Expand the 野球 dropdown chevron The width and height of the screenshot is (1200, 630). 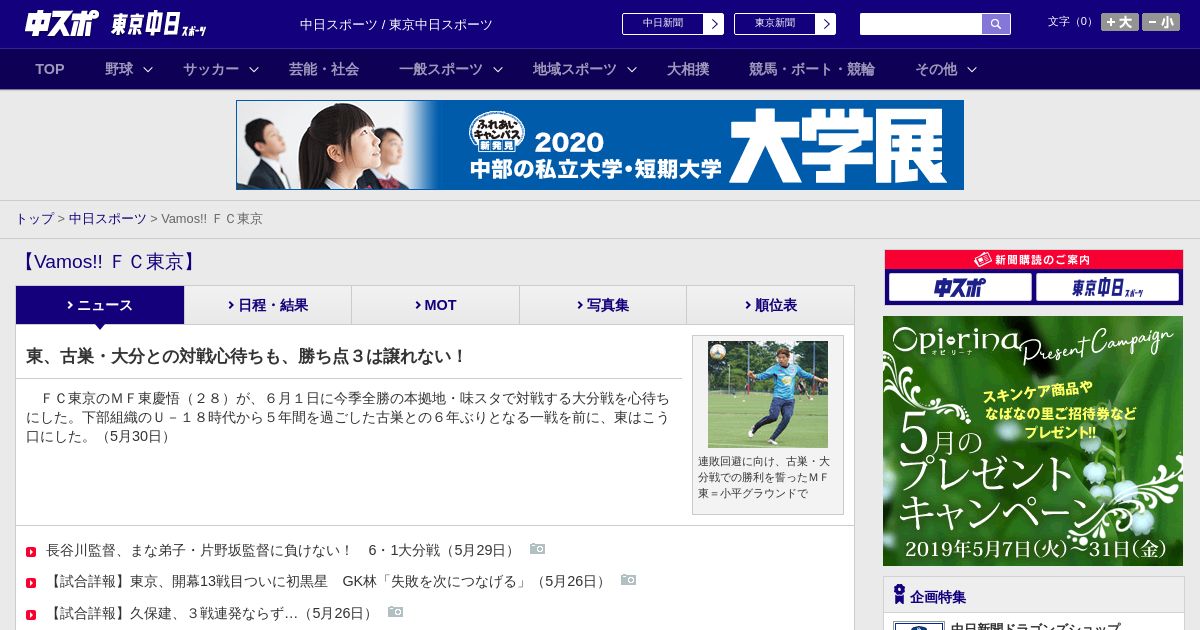[148, 69]
